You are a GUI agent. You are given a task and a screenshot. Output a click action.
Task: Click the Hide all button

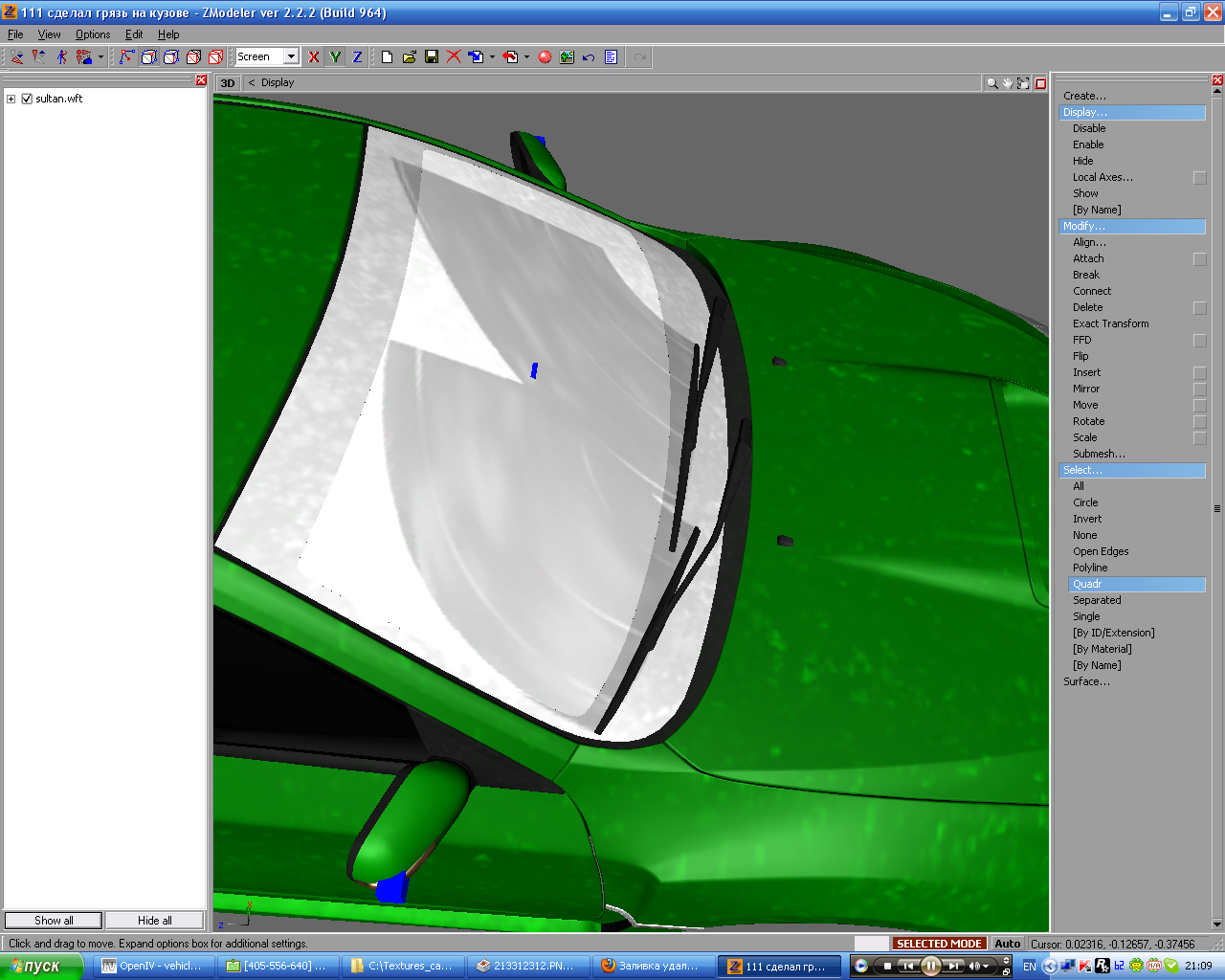coord(154,921)
